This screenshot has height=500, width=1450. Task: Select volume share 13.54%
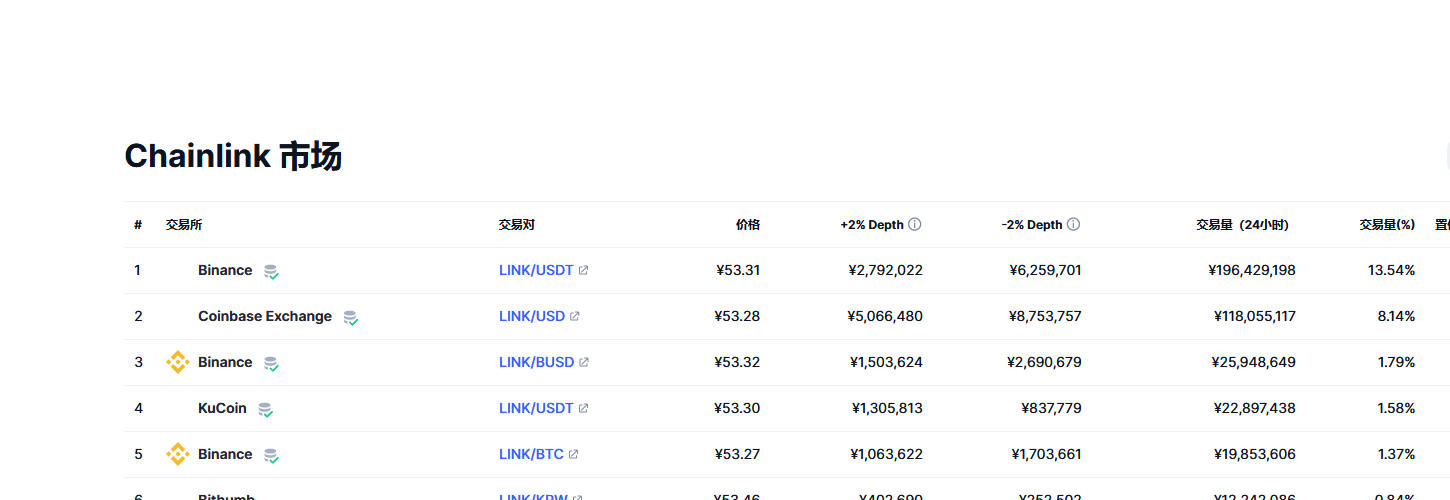coord(1392,270)
